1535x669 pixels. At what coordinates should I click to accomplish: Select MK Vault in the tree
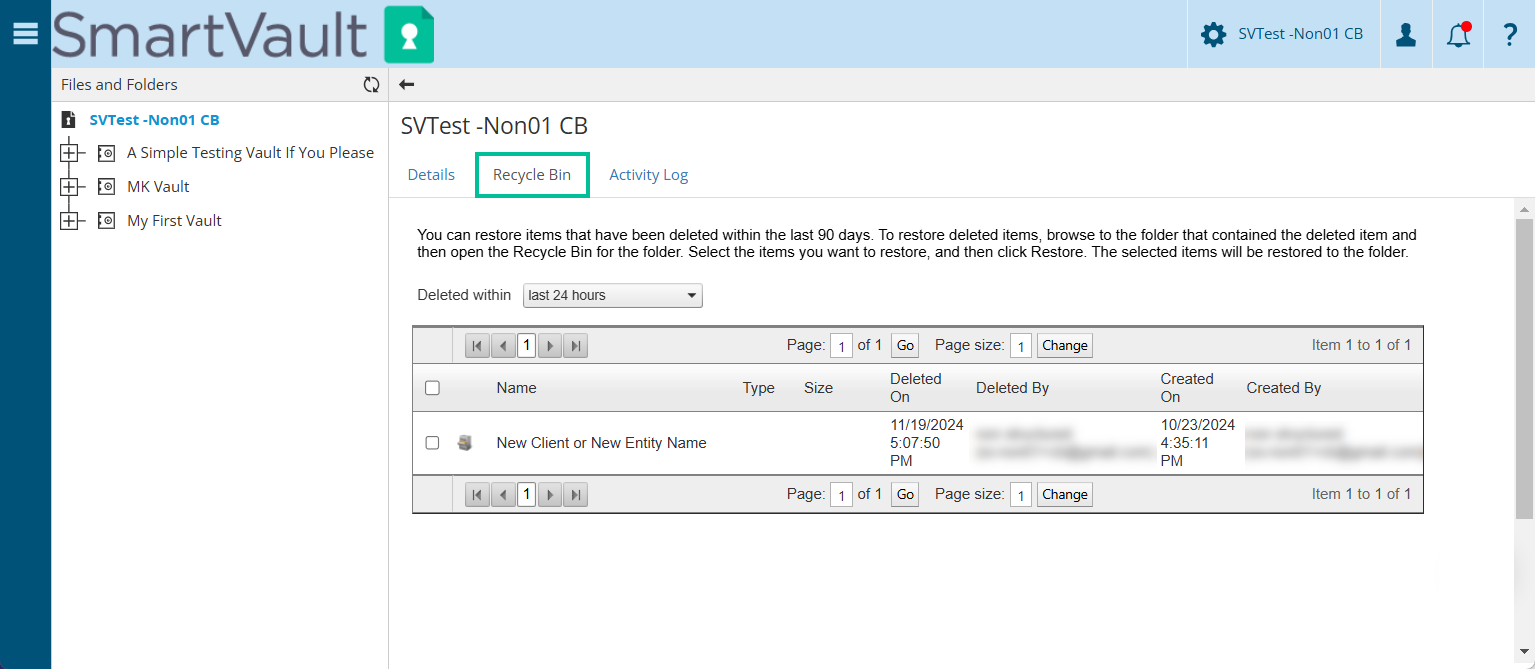tap(158, 187)
